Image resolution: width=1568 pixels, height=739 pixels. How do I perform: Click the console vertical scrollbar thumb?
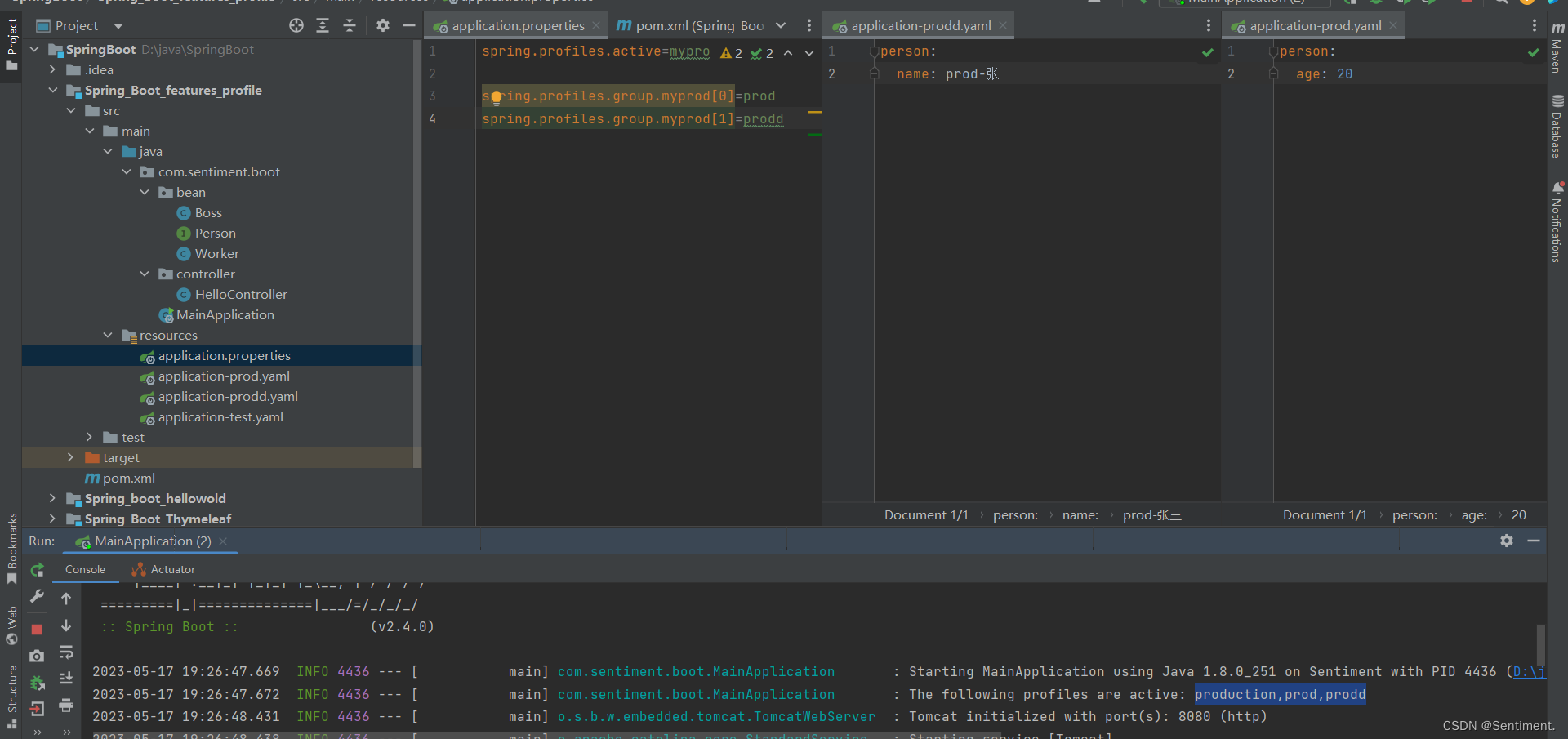click(1540, 645)
